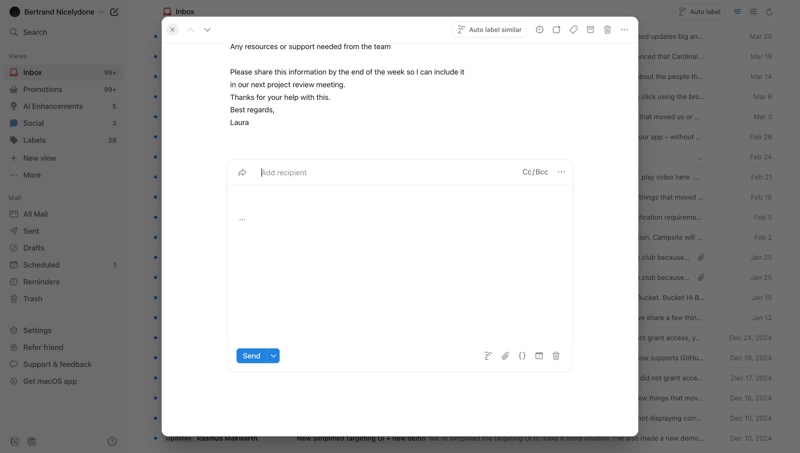800x453 pixels.
Task: Open the Drafts folder
Action: 63,248
